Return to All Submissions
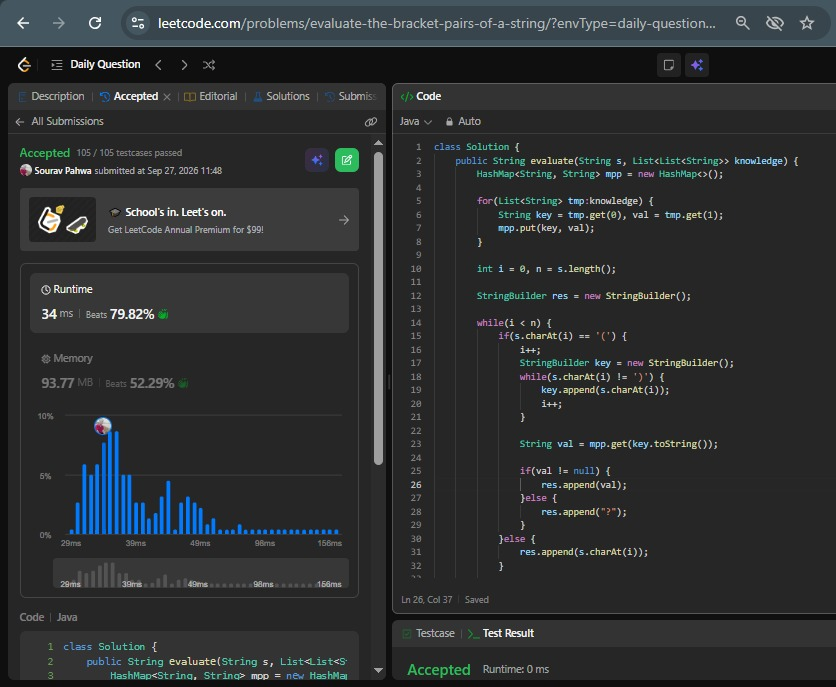The image size is (836, 687). point(60,122)
